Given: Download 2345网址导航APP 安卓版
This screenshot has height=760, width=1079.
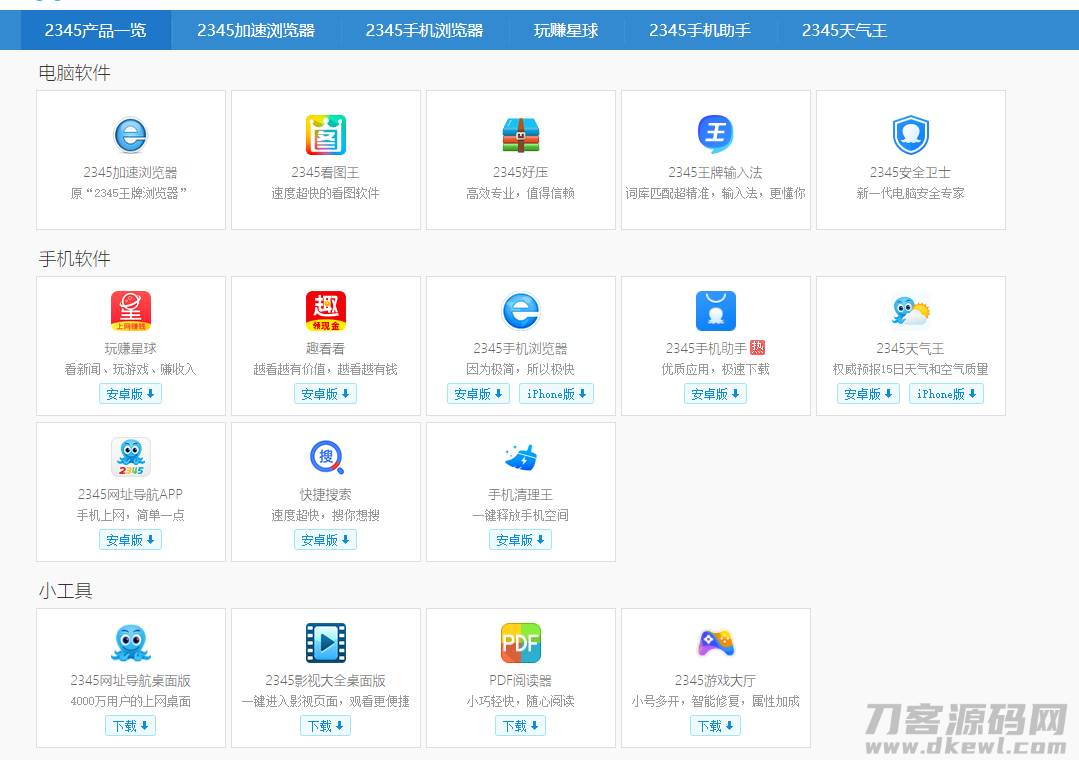Looking at the screenshot, I should (x=130, y=540).
